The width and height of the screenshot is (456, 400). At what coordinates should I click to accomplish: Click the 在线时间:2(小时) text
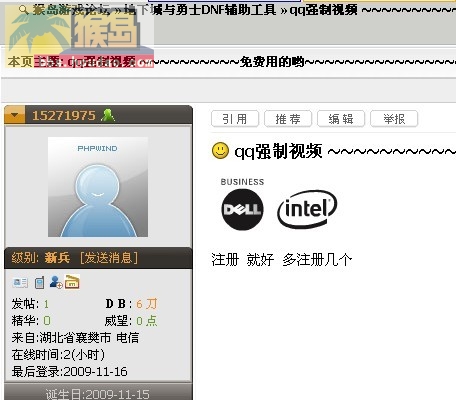click(58, 355)
